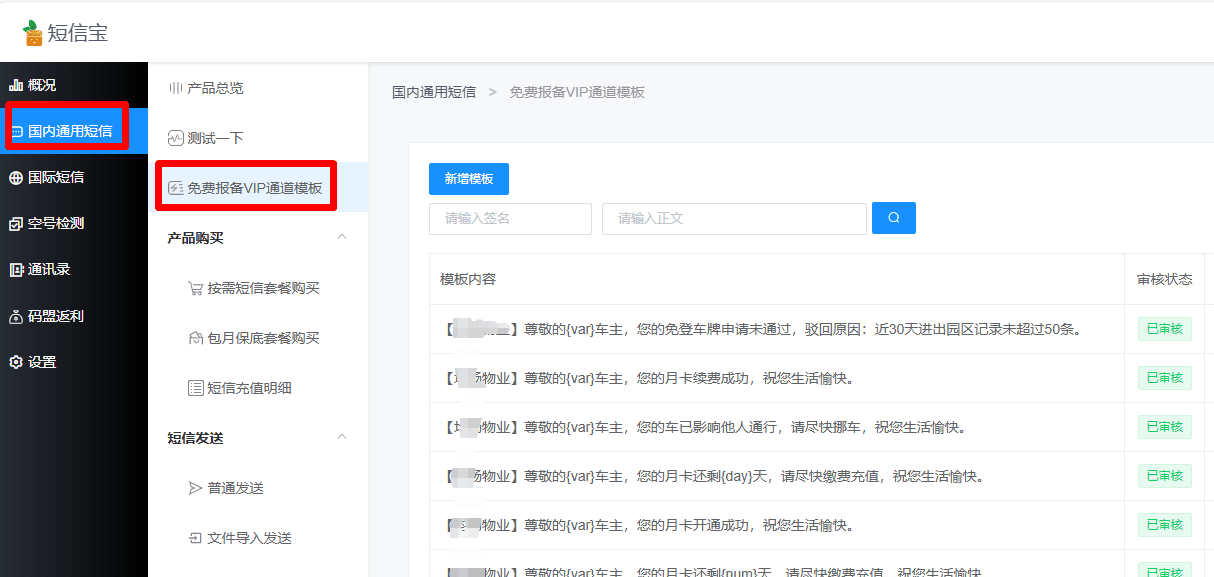
Task: Click the cart icon beside 按需短信套餐购买
Action: click(x=196, y=288)
